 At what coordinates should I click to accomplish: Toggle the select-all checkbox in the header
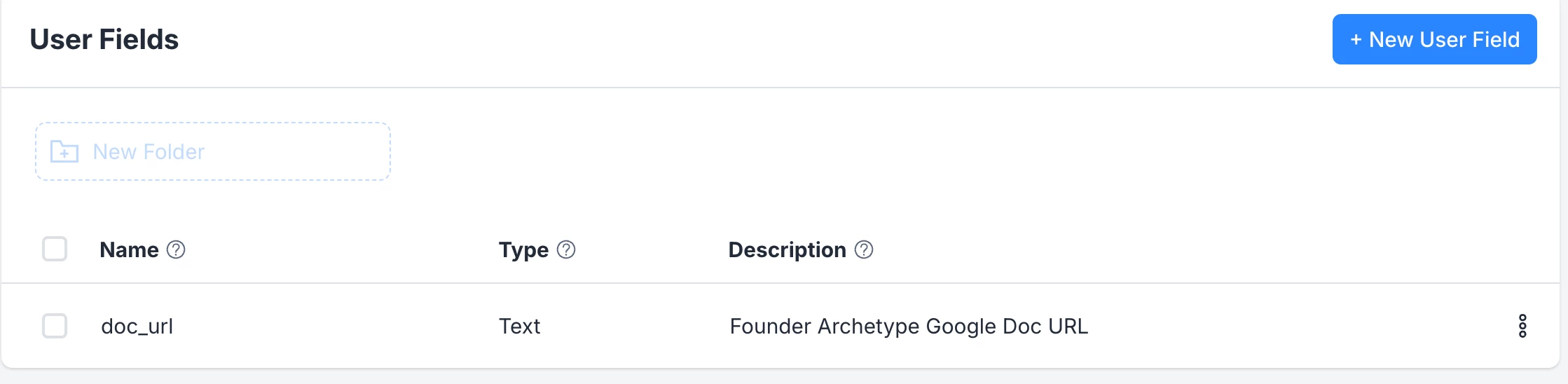[x=55, y=249]
